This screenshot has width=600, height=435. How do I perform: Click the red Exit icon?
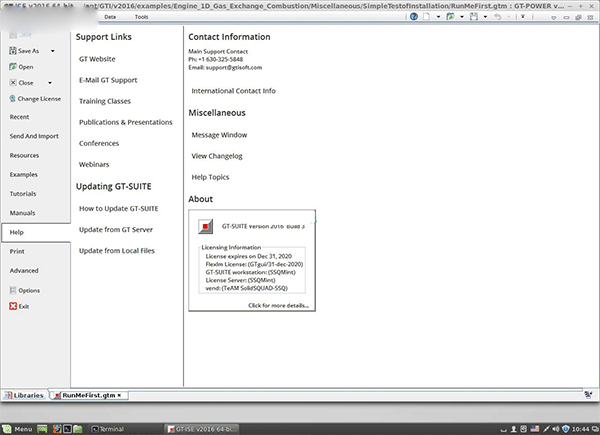click(13, 306)
